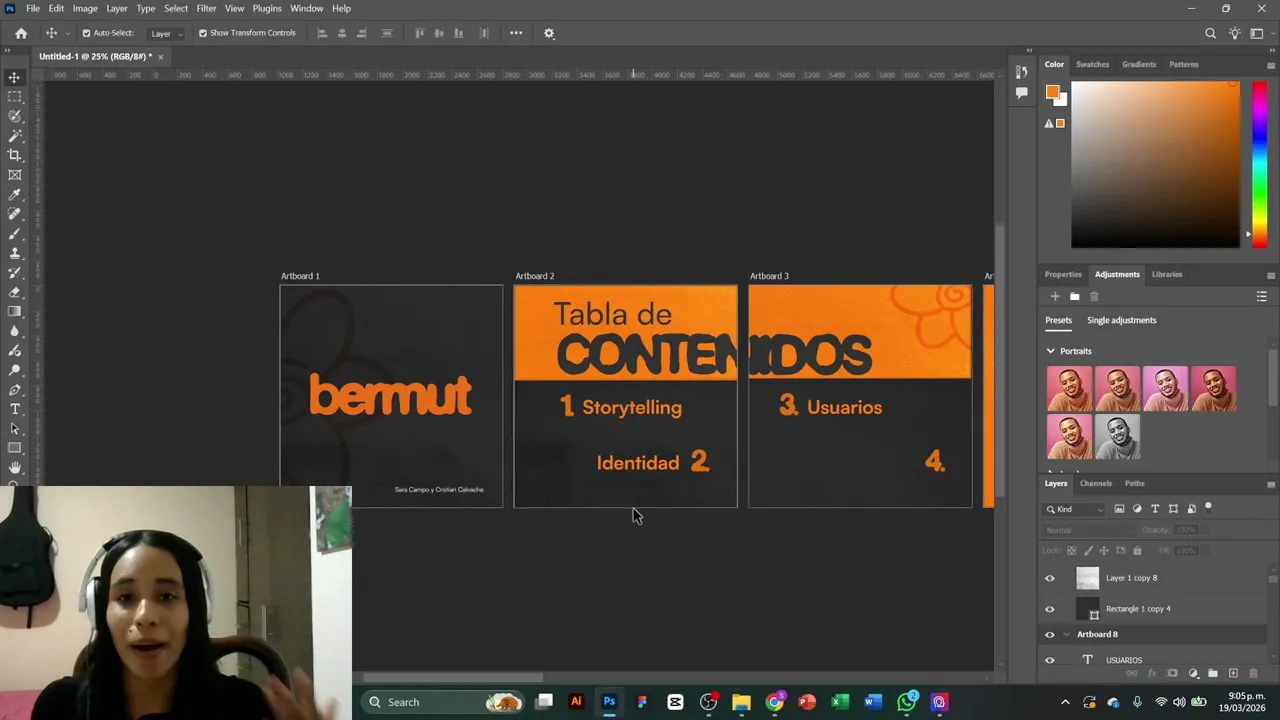This screenshot has width=1280, height=720.
Task: Open the Adjustments panel menu
Action: pyautogui.click(x=1271, y=275)
